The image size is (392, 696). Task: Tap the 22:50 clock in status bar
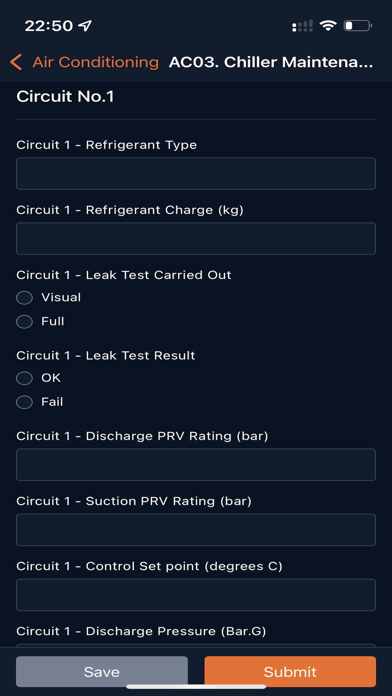(x=48, y=26)
